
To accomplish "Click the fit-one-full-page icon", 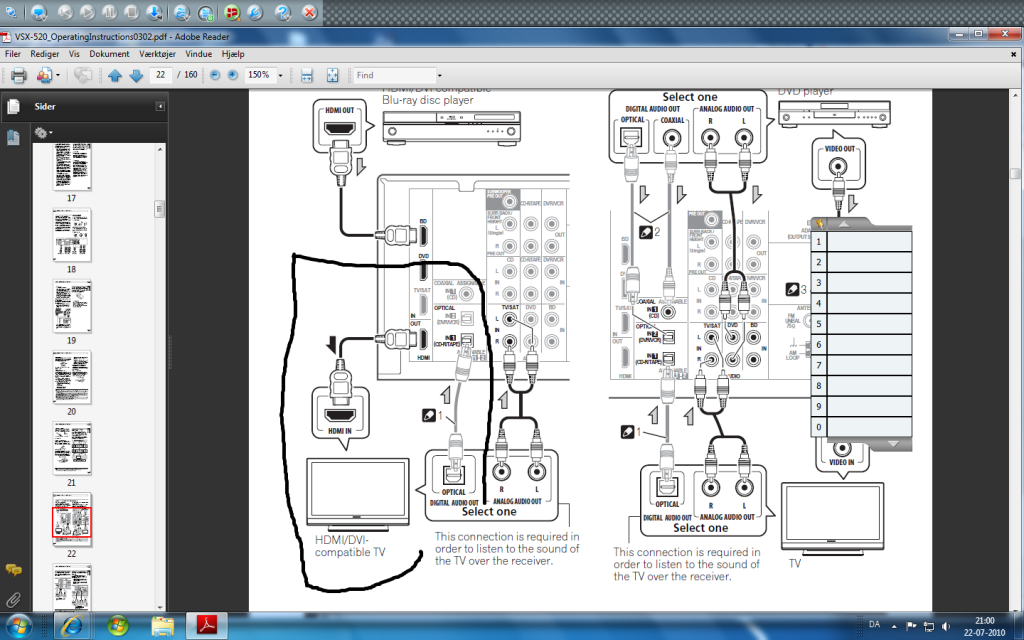I will pos(332,76).
